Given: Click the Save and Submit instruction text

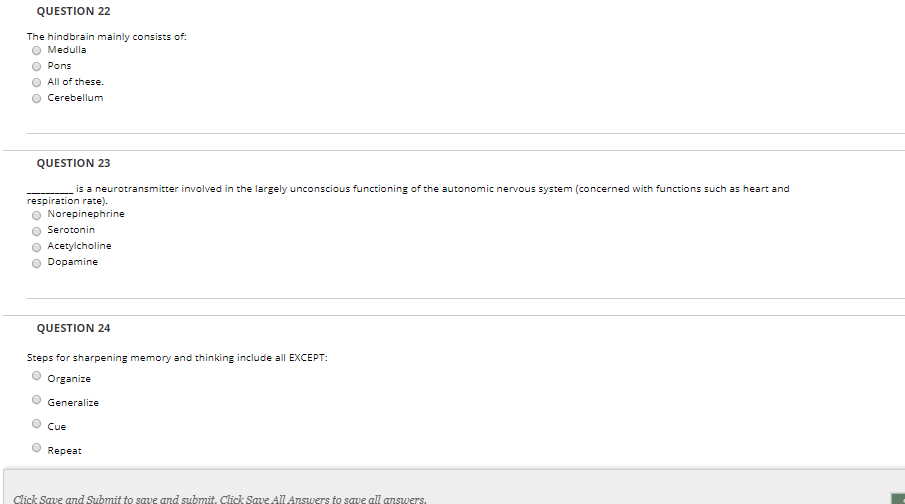Looking at the screenshot, I should tap(220, 499).
